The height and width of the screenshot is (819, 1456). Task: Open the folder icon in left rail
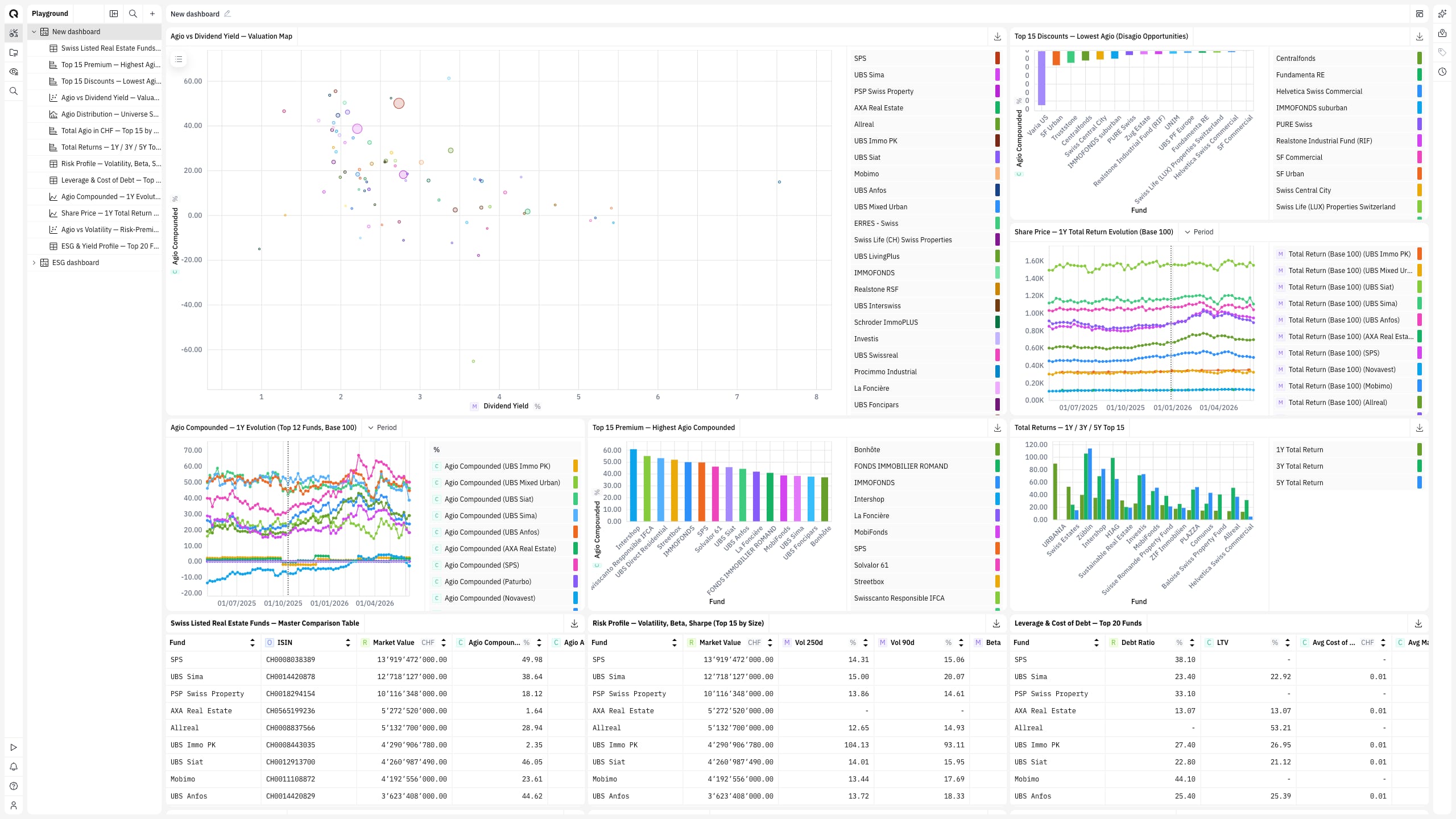(x=14, y=52)
